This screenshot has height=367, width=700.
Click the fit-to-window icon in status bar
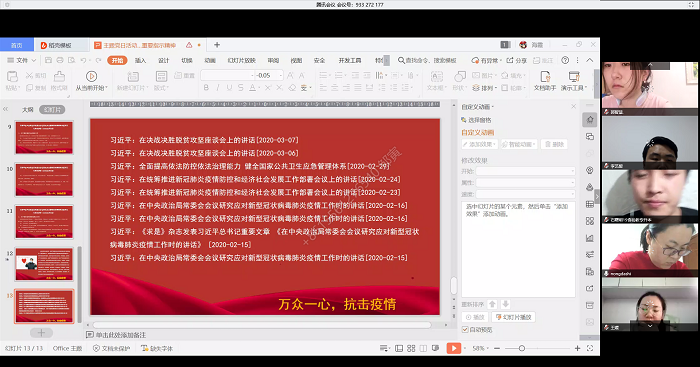[590, 348]
